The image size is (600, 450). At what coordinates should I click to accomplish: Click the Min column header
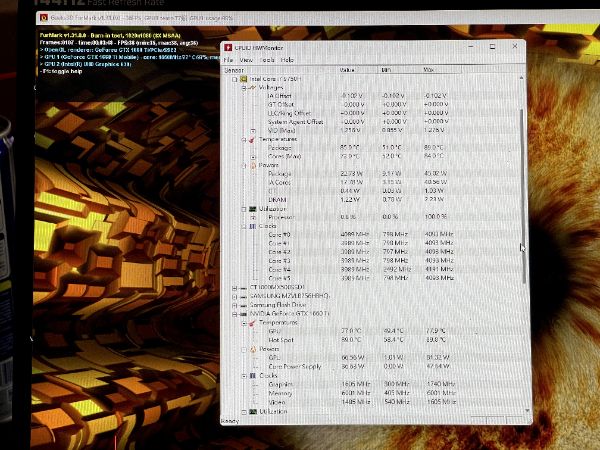point(400,70)
